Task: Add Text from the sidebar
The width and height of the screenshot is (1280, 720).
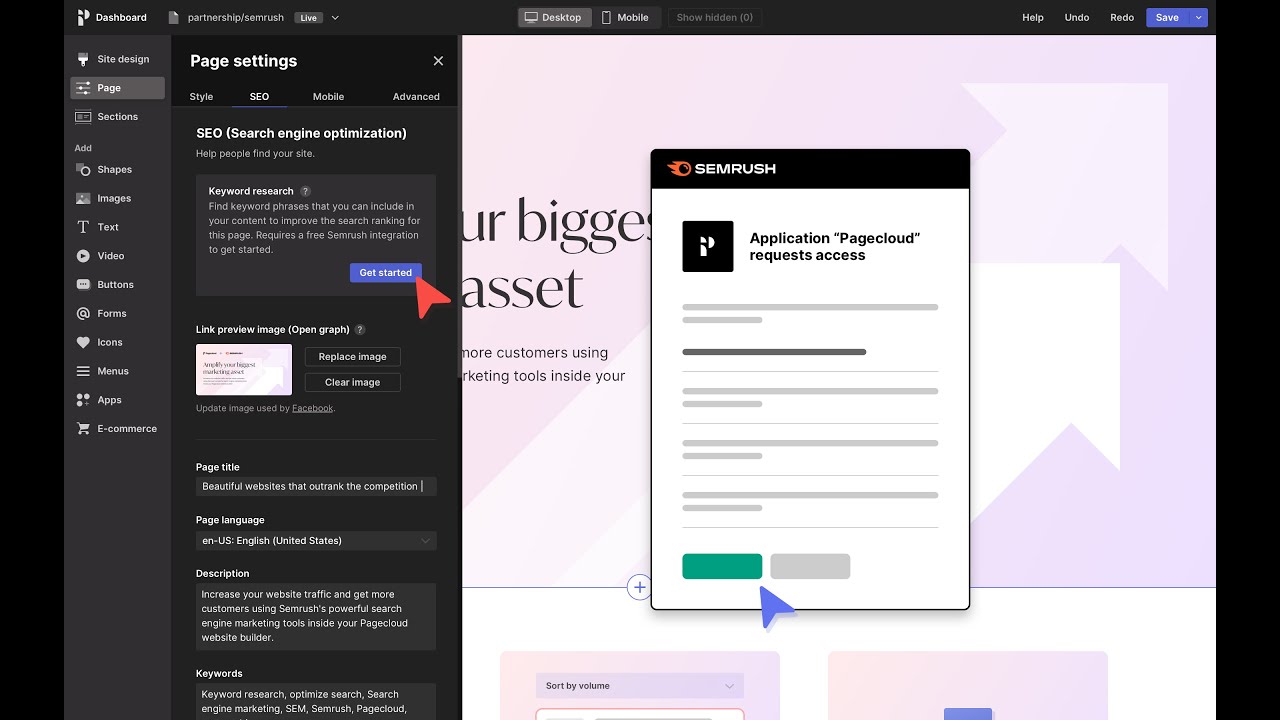Action: (x=117, y=227)
